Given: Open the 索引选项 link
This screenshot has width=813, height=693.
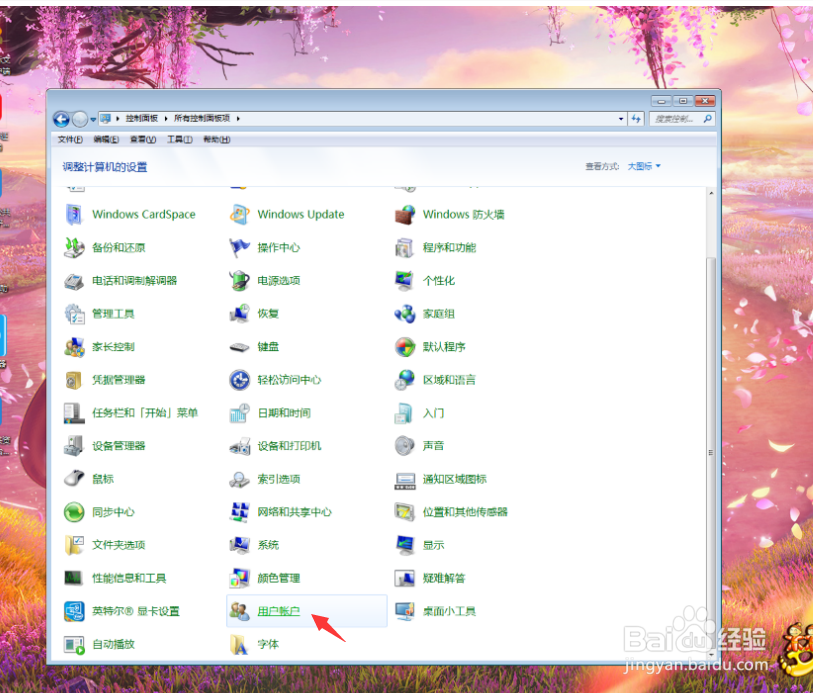Looking at the screenshot, I should point(278,479).
